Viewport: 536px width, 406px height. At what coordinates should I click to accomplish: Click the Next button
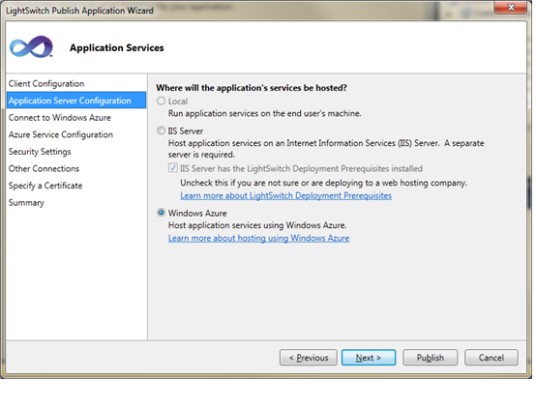(x=368, y=358)
